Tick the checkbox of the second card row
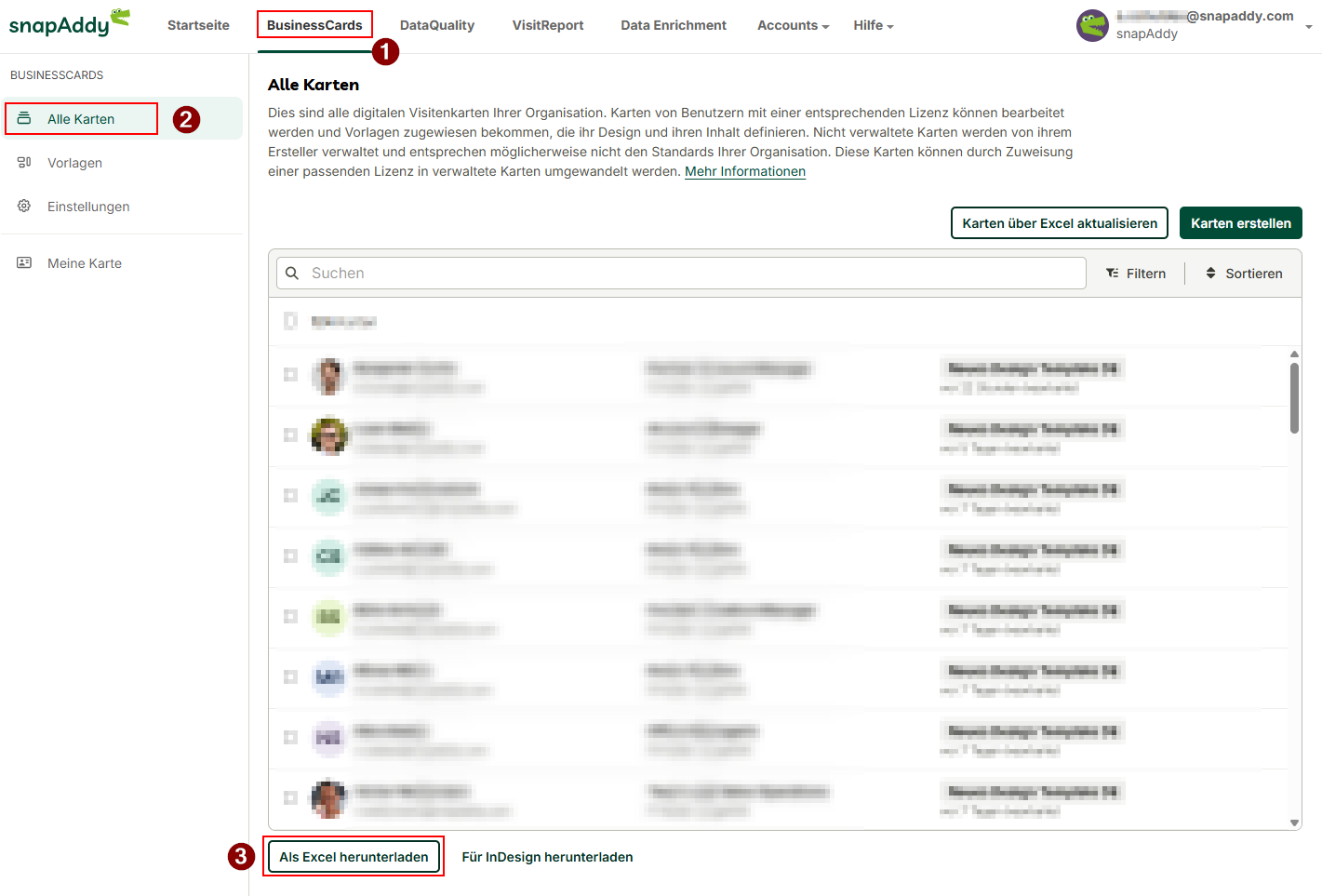 coord(290,435)
